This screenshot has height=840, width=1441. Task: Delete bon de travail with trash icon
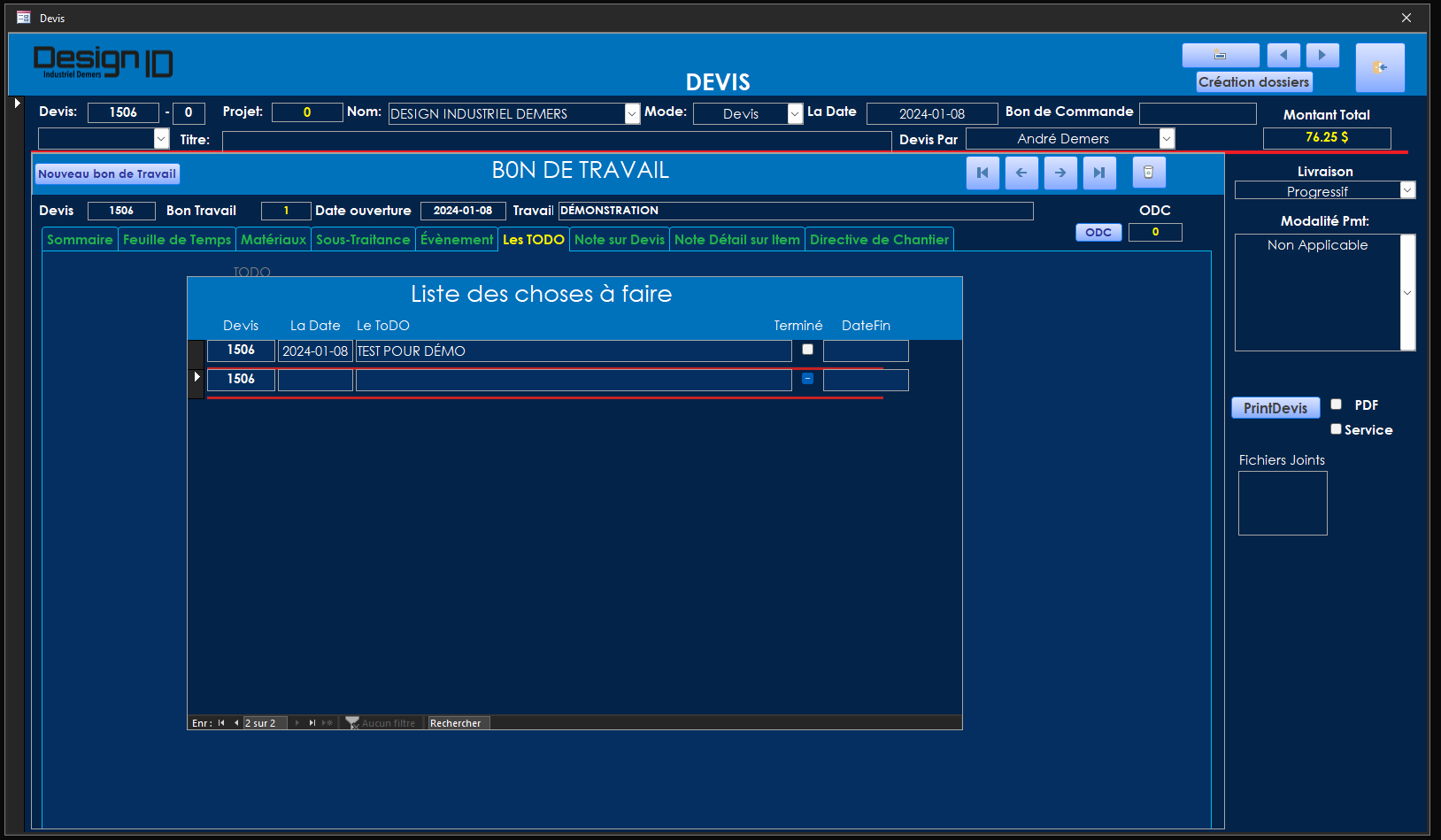tap(1148, 173)
